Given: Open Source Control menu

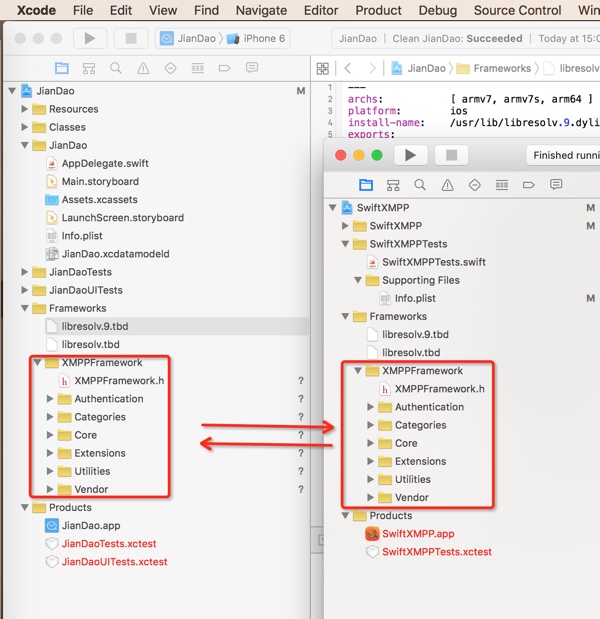Looking at the screenshot, I should (x=517, y=10).
